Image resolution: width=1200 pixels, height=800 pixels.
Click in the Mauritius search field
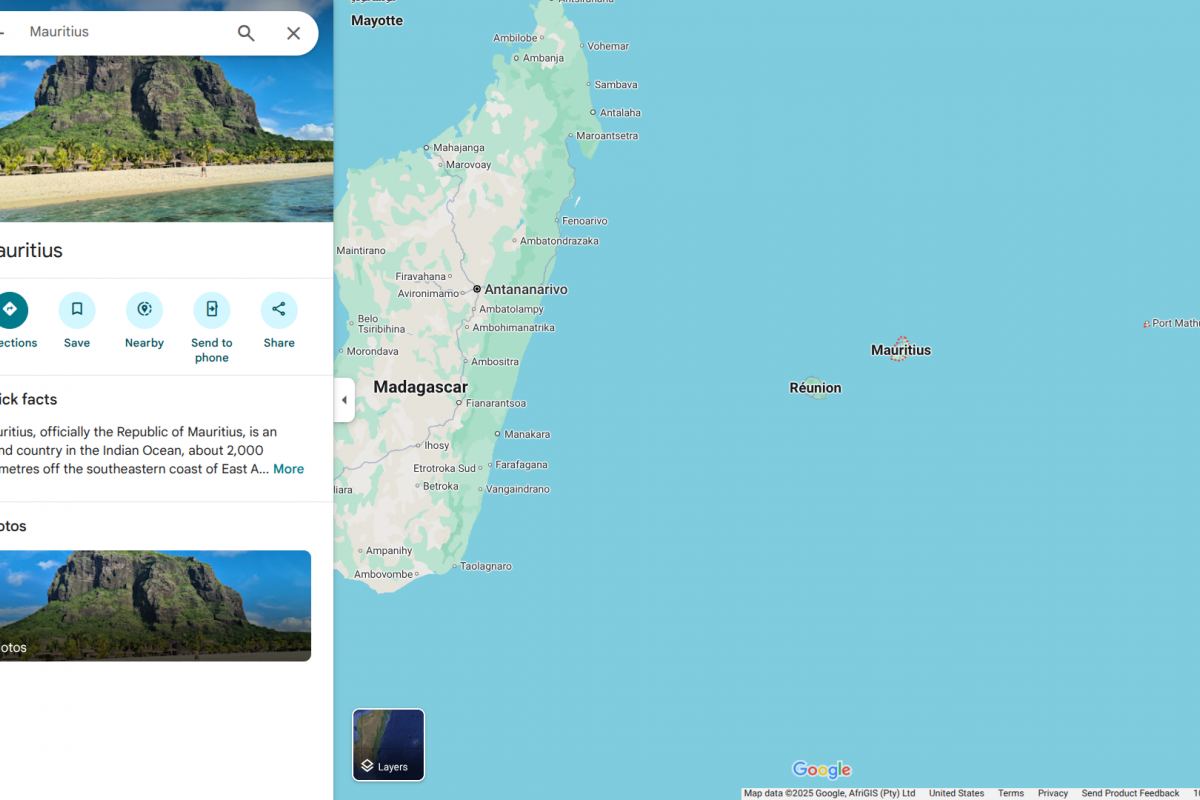(x=120, y=32)
